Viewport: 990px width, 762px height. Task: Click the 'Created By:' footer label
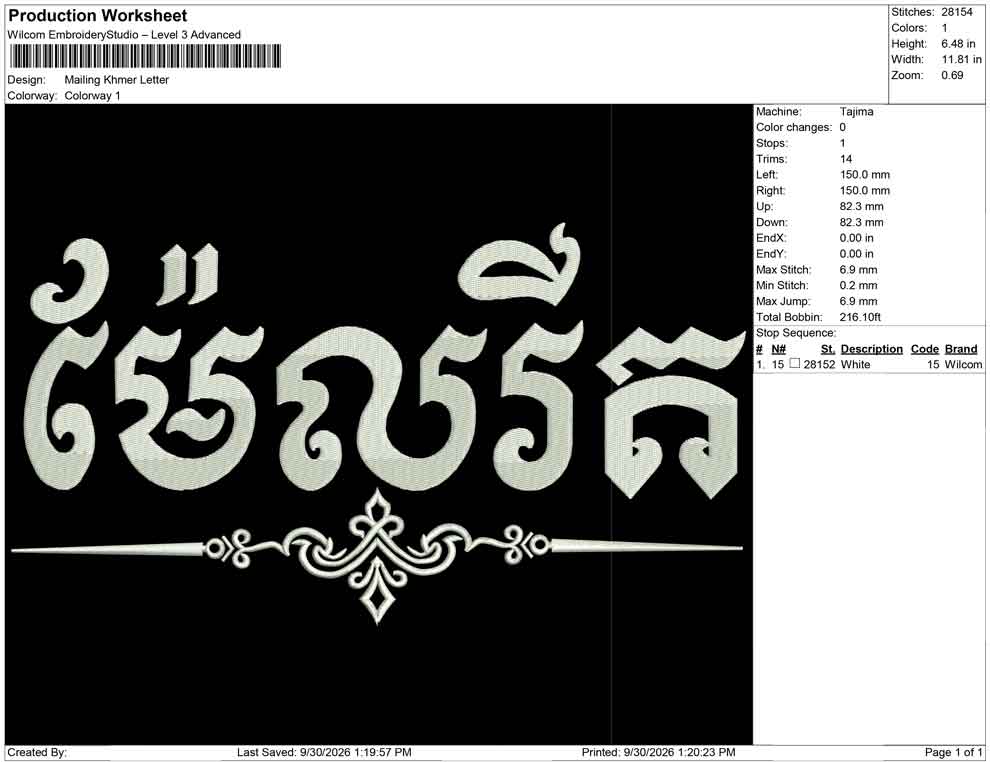tap(37, 752)
